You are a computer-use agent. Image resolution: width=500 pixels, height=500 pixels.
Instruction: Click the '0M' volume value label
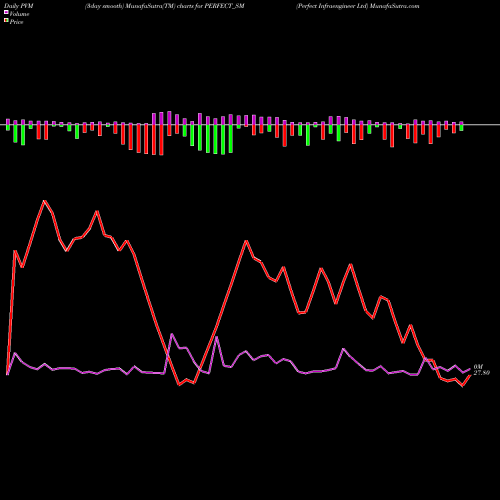pos(478,367)
